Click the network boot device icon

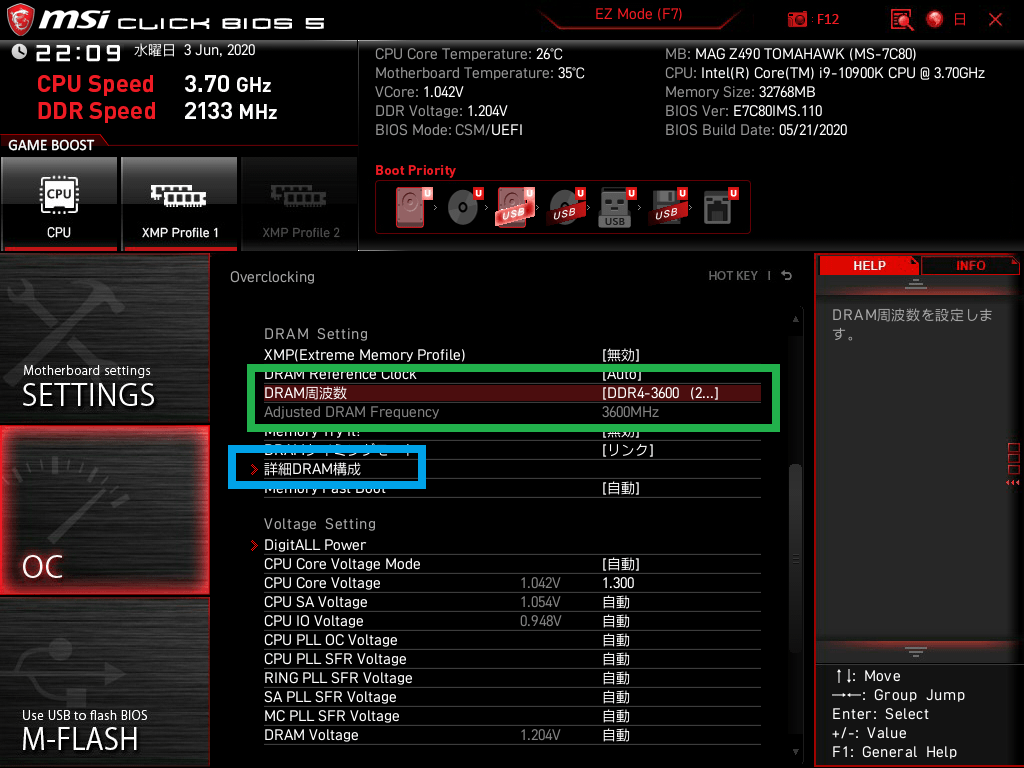[x=717, y=208]
